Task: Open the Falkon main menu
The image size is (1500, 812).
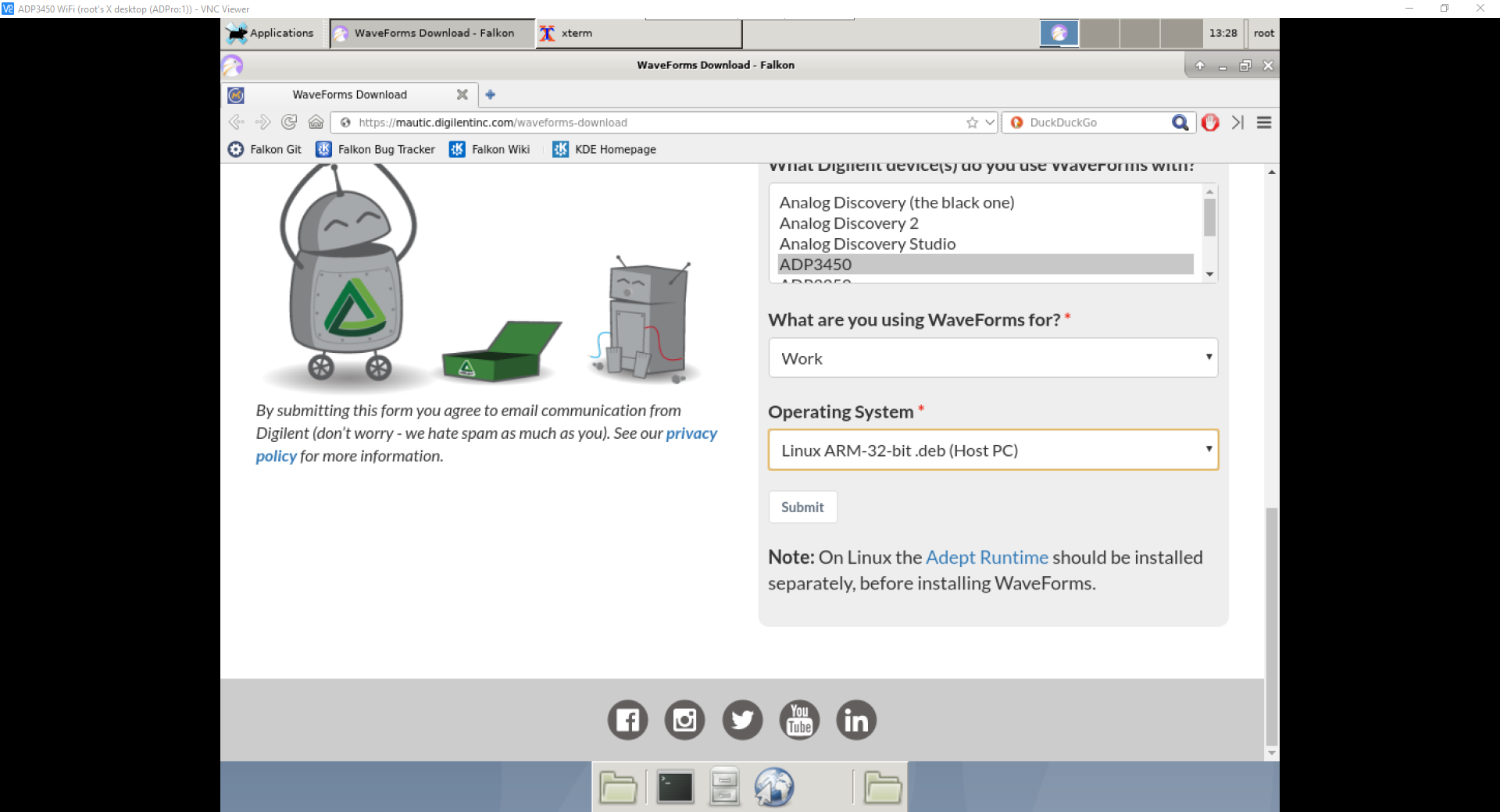Action: point(1264,123)
